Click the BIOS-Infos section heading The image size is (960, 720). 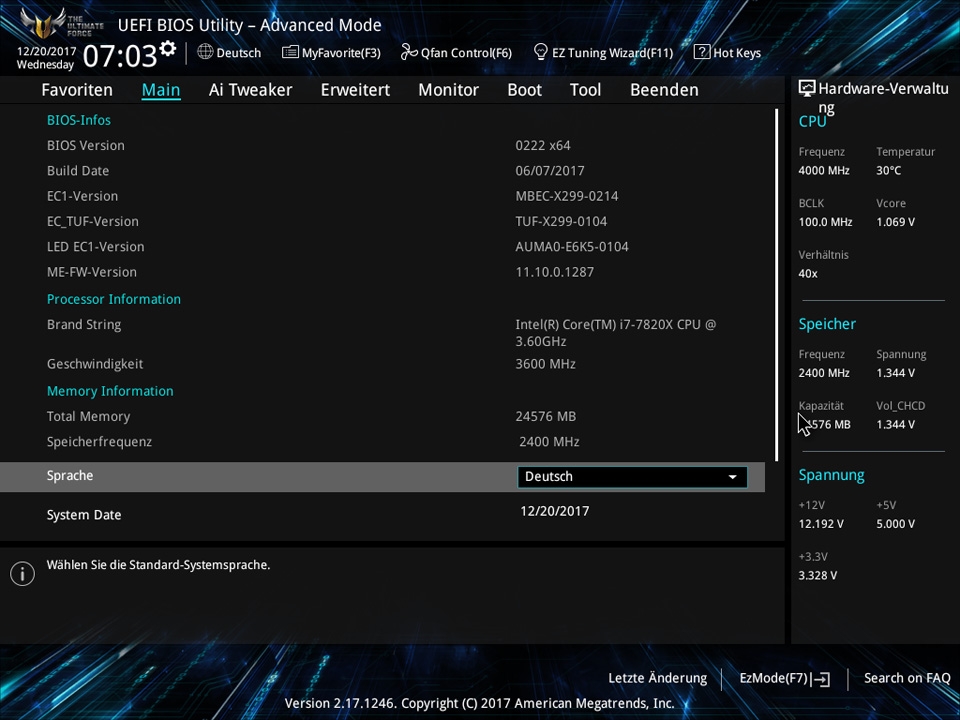point(79,120)
